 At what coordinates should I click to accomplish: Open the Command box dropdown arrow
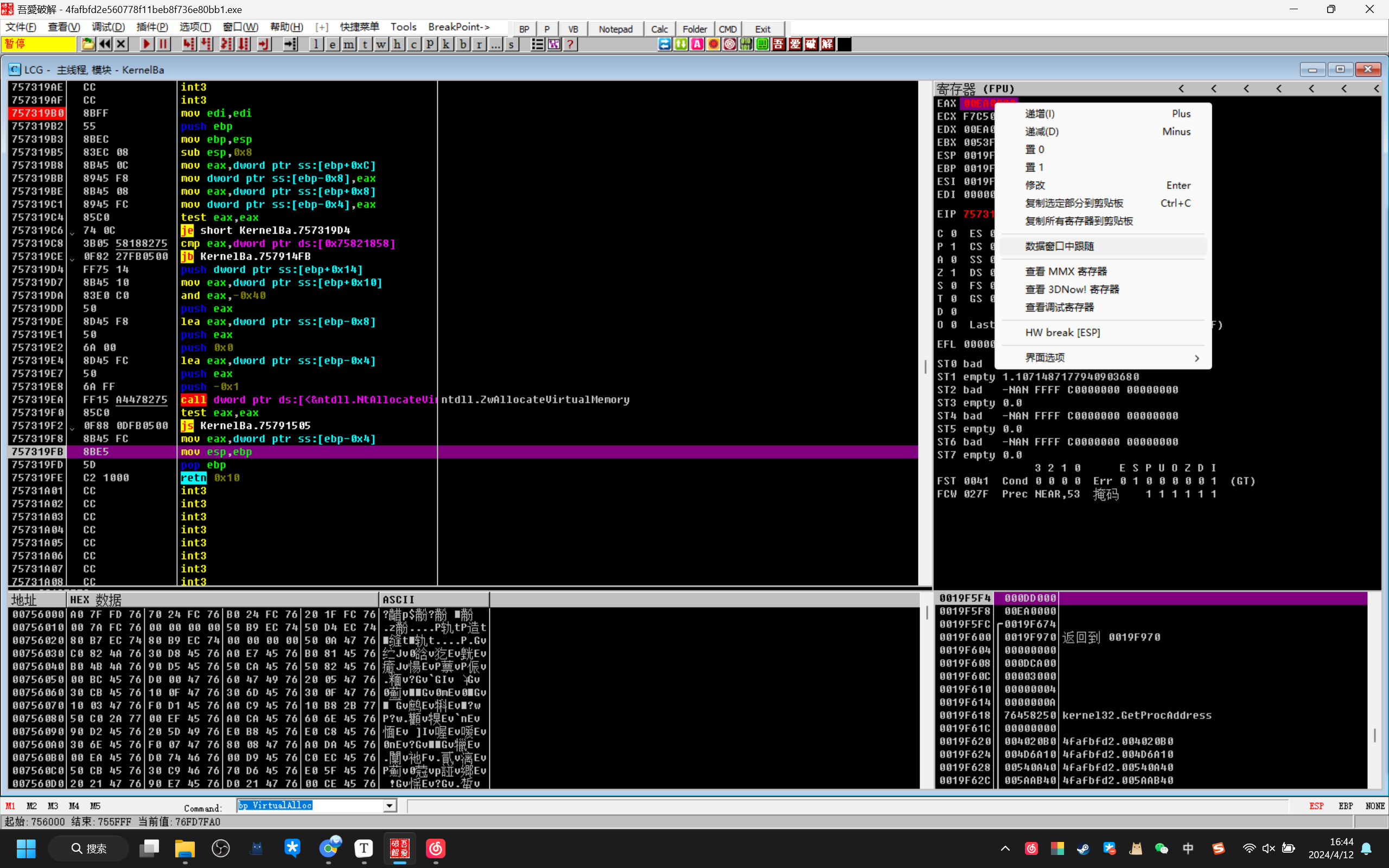390,806
